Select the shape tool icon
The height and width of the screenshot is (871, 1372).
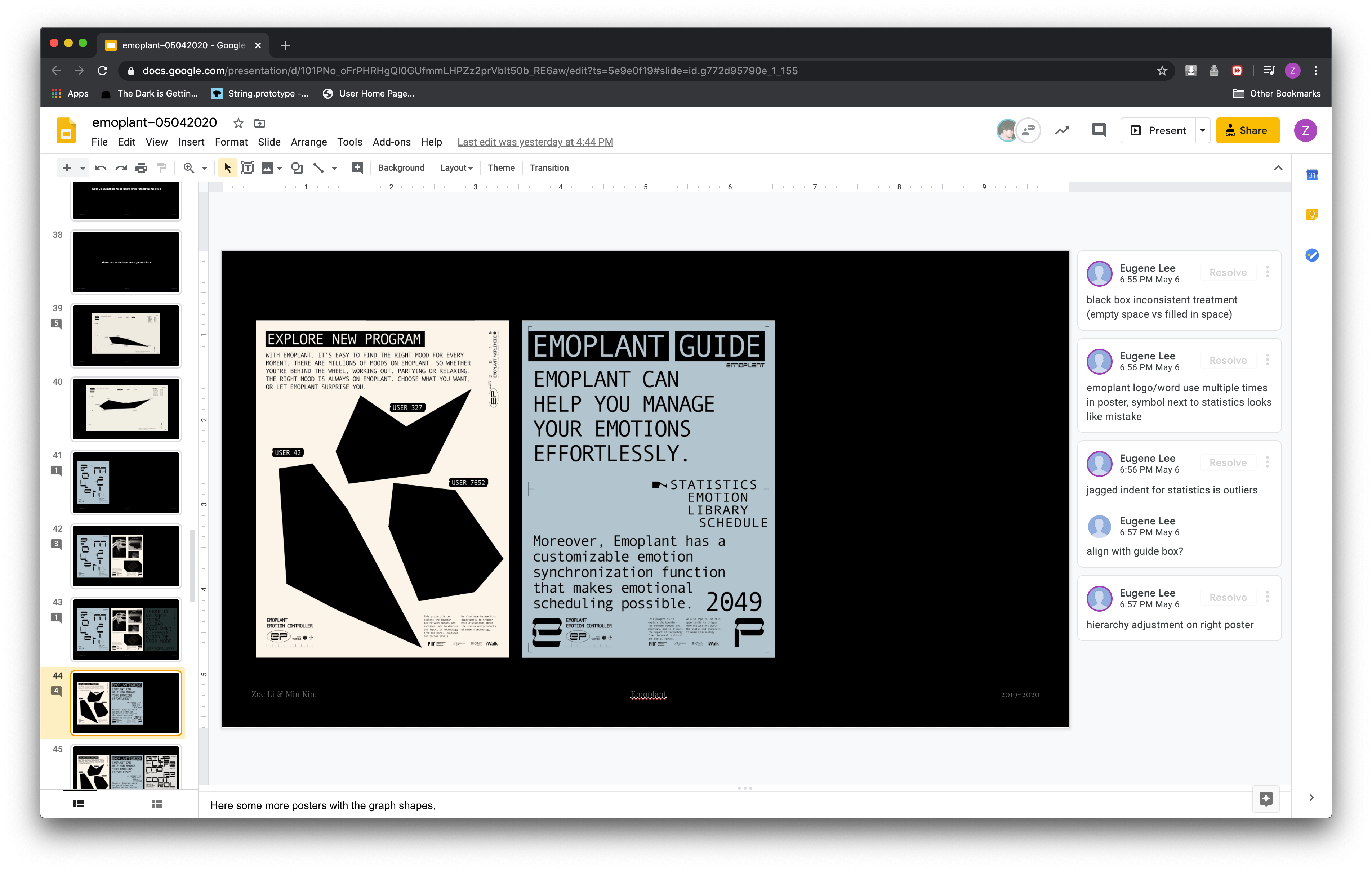point(296,167)
